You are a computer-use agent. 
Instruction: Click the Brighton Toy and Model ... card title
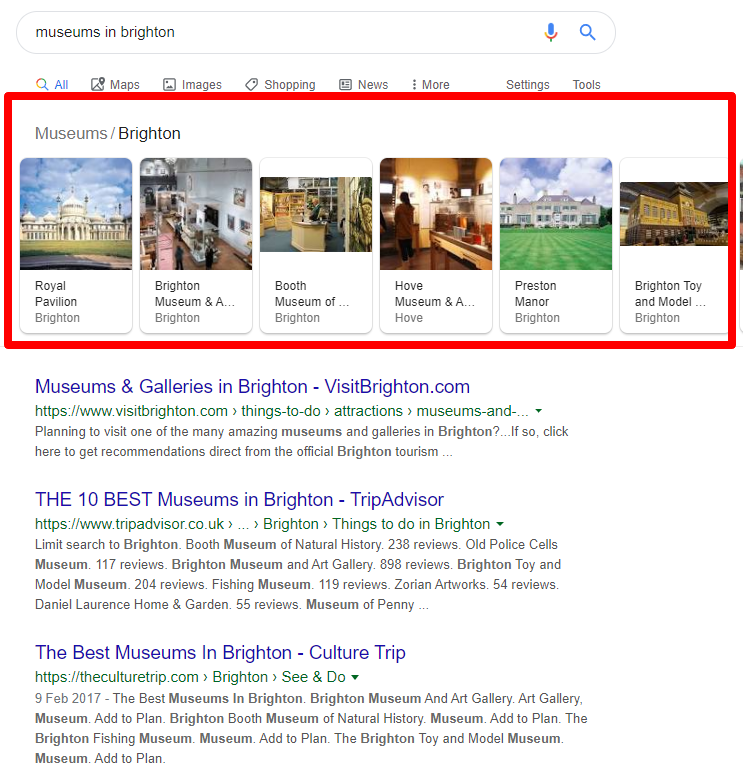click(x=670, y=294)
